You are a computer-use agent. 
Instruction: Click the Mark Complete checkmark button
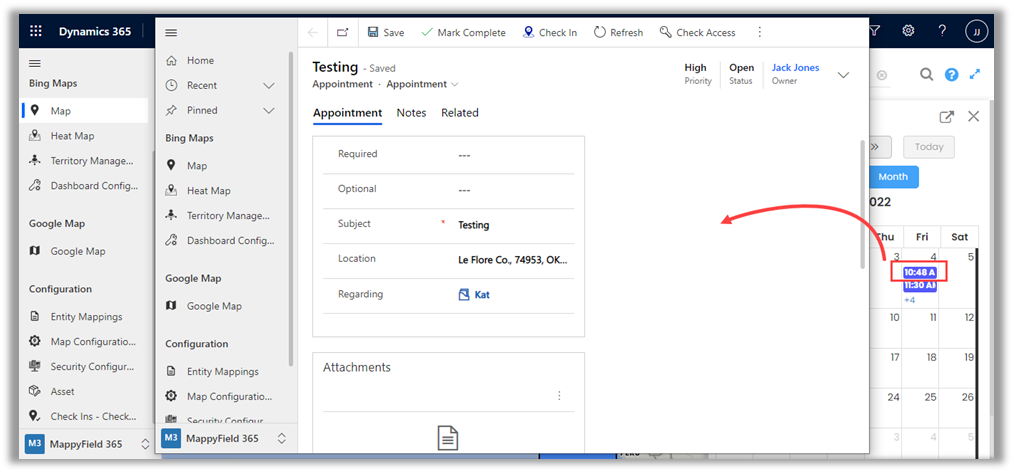(427, 32)
